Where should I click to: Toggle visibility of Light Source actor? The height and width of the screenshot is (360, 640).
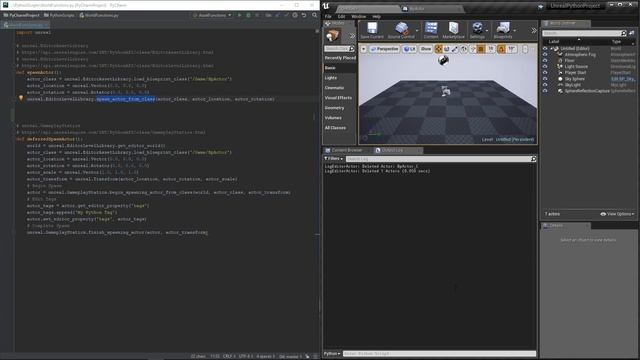pos(545,67)
